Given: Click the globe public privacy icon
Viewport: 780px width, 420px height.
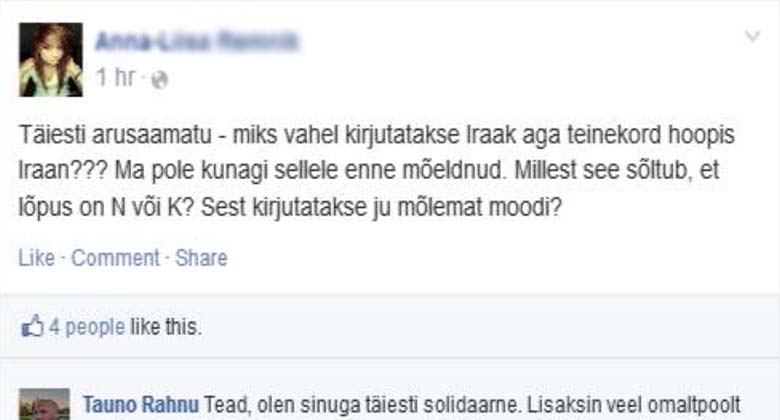Looking at the screenshot, I should point(159,80).
